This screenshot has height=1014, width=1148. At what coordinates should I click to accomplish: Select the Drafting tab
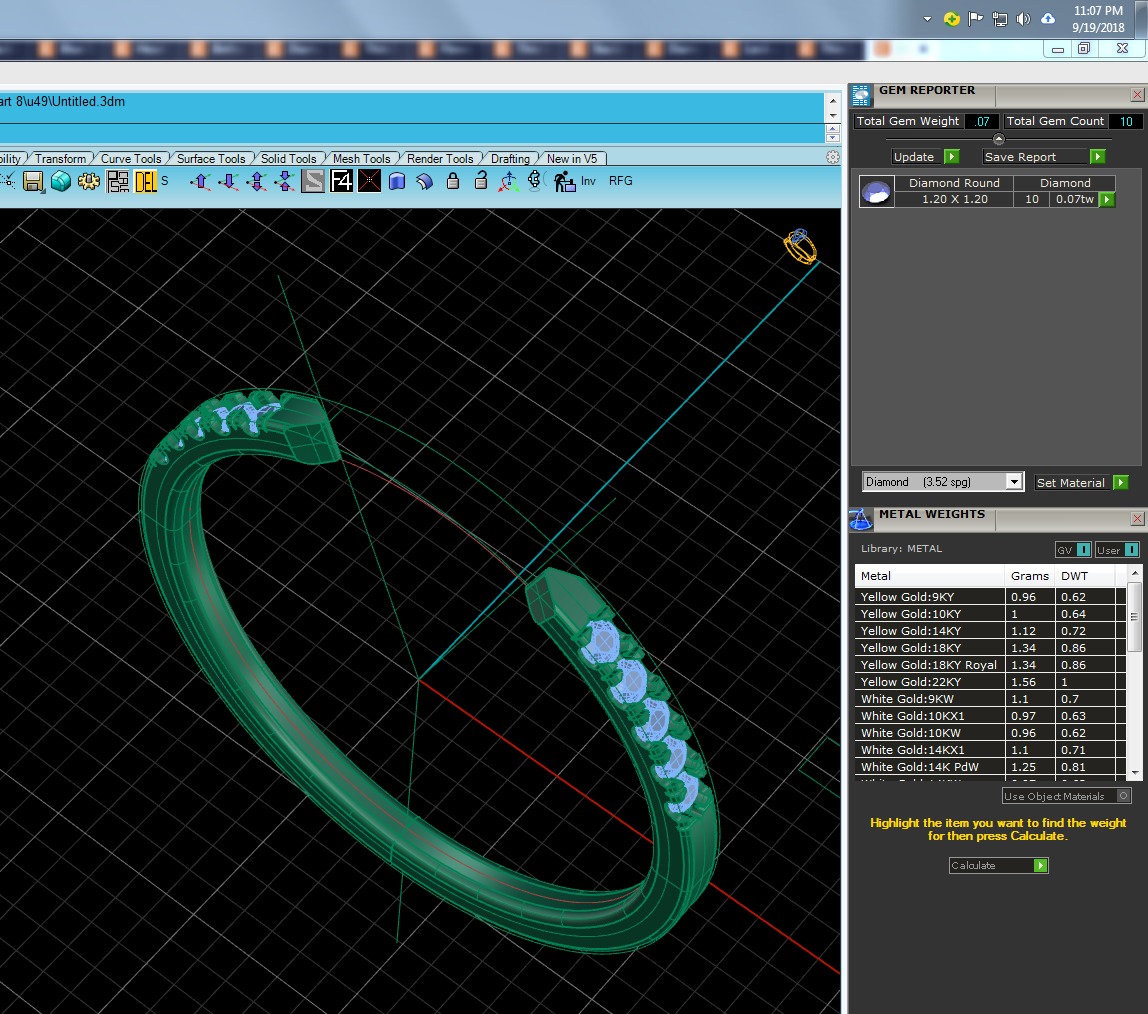click(x=510, y=159)
